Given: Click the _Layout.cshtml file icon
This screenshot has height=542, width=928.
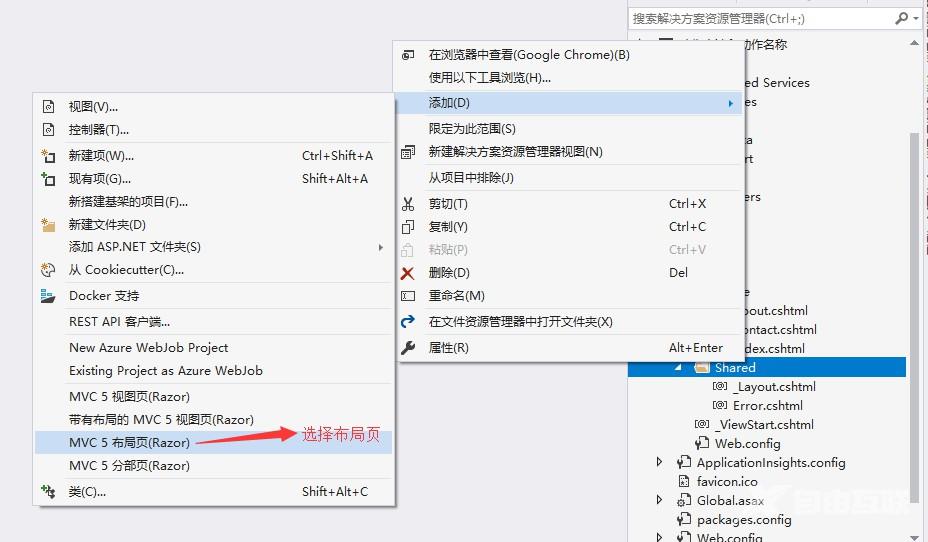Looking at the screenshot, I should (x=720, y=386).
